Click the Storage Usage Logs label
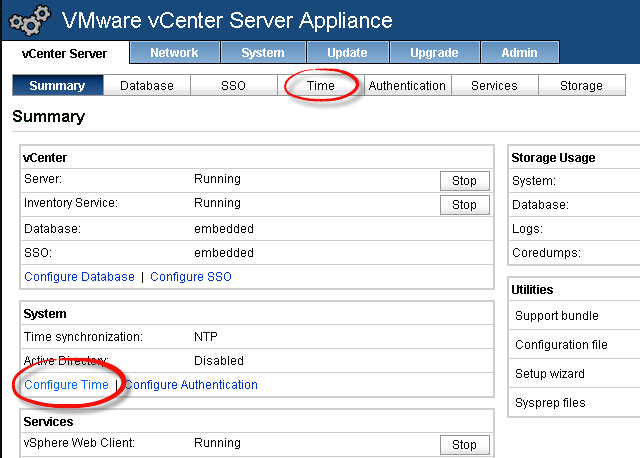The height and width of the screenshot is (458, 640). pyautogui.click(x=527, y=229)
